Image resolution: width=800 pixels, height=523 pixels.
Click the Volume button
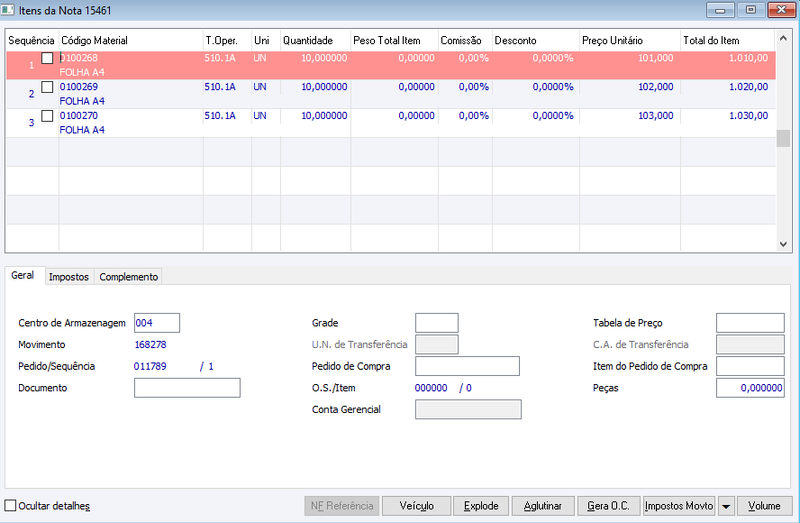point(764,506)
